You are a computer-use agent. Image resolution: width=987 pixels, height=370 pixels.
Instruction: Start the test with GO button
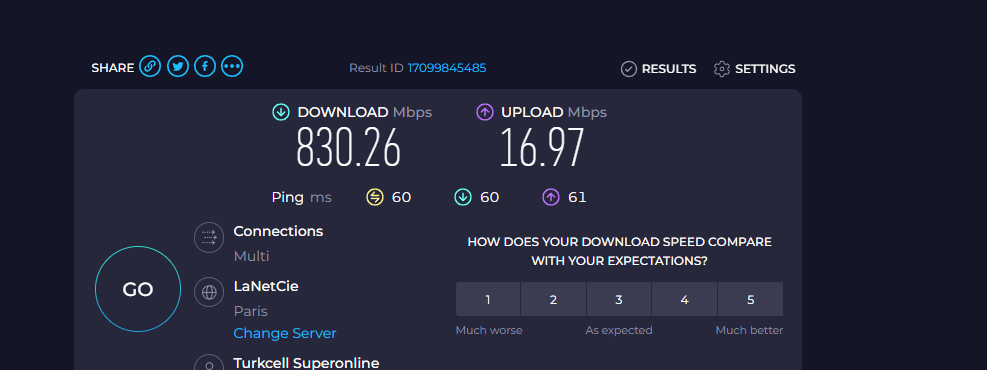click(138, 289)
